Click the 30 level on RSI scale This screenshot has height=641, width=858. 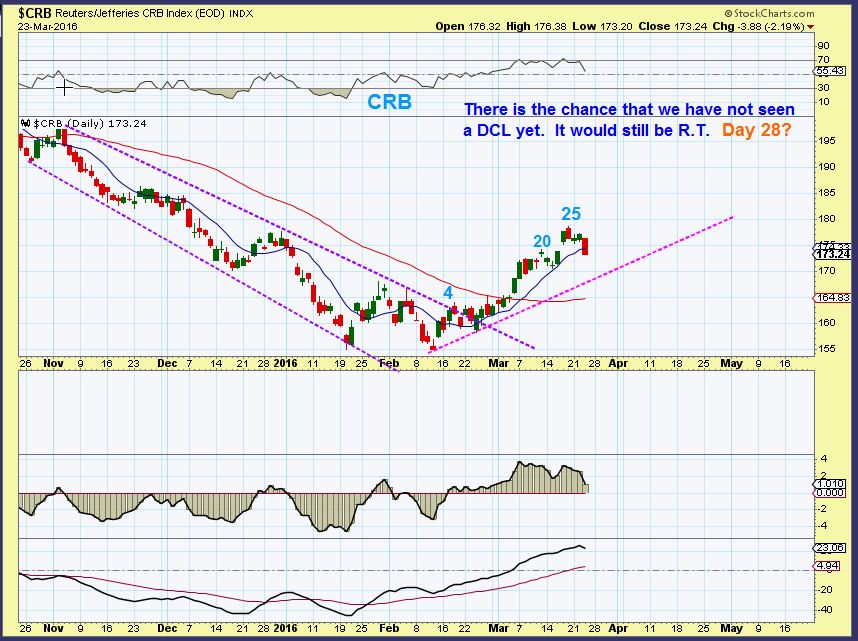tap(824, 88)
